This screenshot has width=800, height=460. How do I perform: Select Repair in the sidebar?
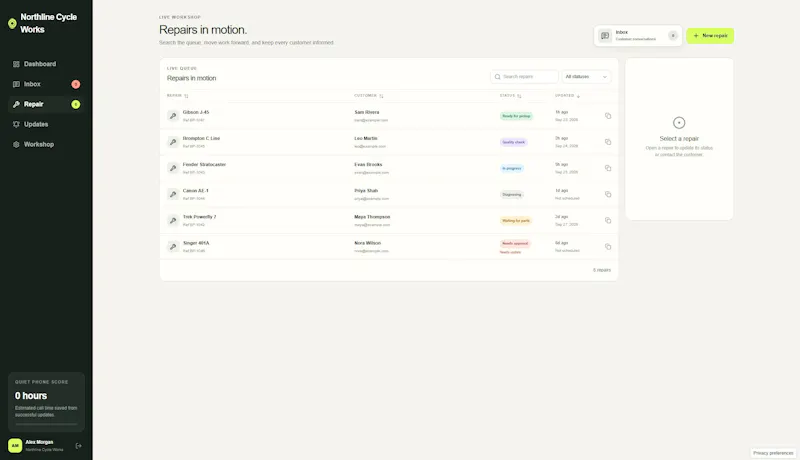[46, 104]
